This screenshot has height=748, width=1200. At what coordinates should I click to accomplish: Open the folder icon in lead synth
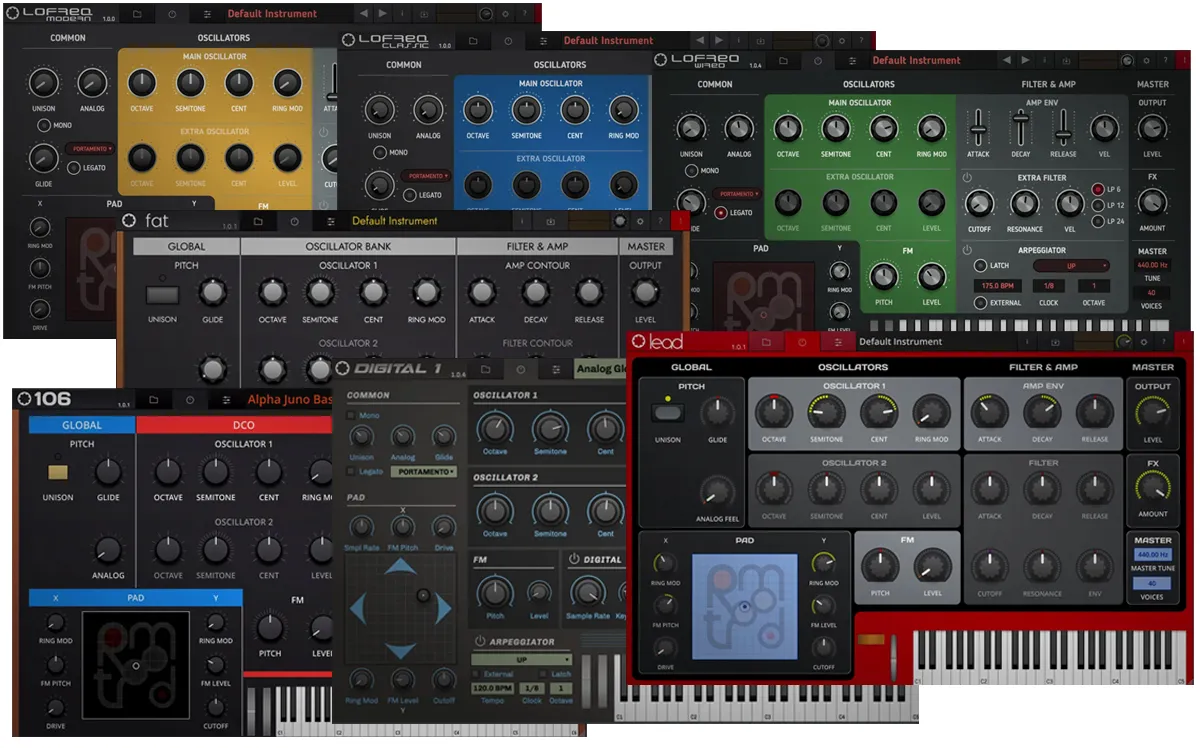pos(766,342)
